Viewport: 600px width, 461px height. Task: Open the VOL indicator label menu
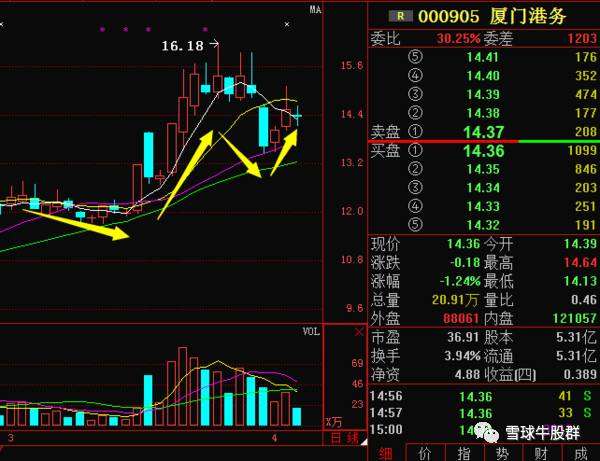(x=312, y=331)
